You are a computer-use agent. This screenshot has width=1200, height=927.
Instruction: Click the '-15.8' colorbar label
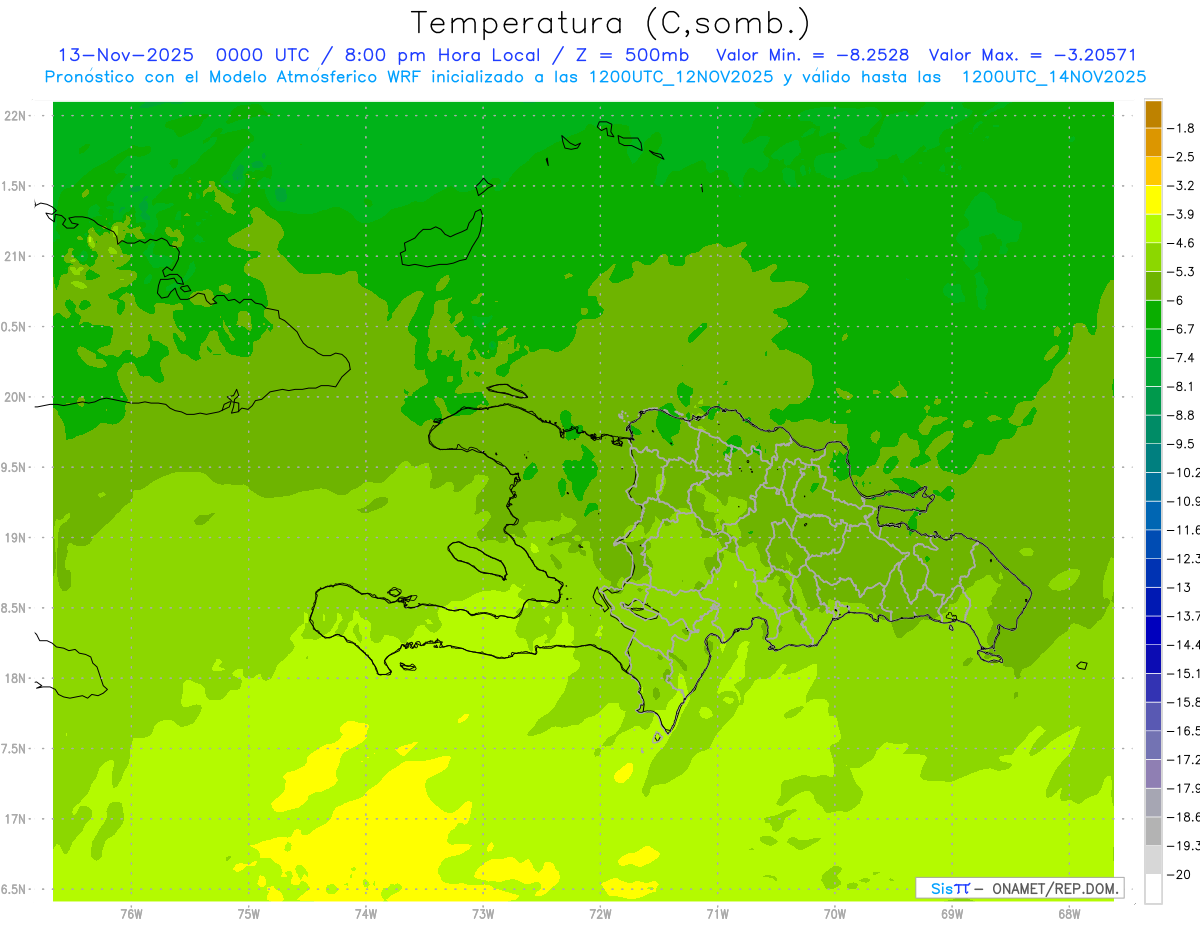(x=1186, y=702)
